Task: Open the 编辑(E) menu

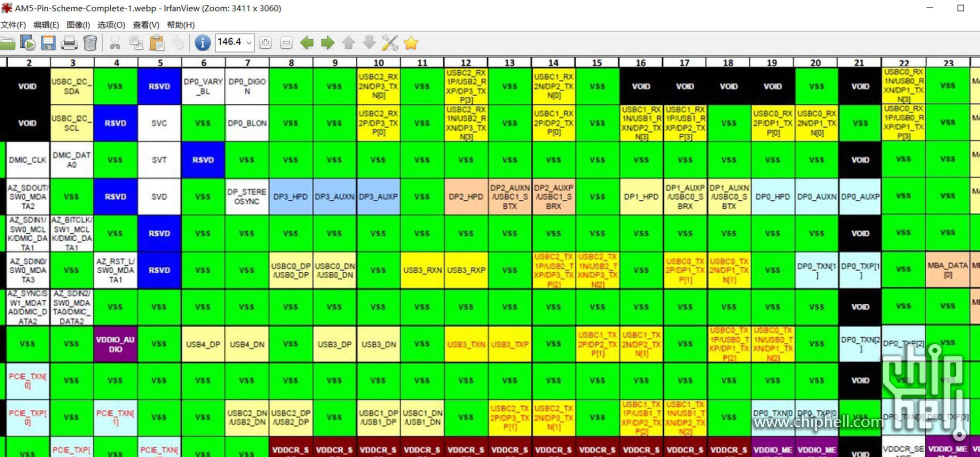Action: click(46, 25)
